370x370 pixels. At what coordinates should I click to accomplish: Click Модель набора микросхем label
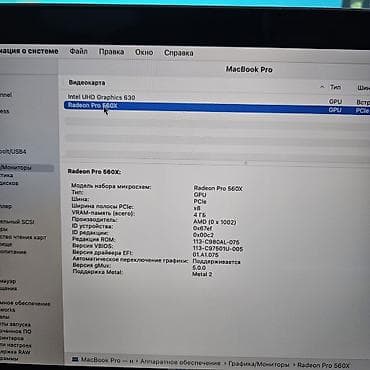pyautogui.click(x=111, y=187)
